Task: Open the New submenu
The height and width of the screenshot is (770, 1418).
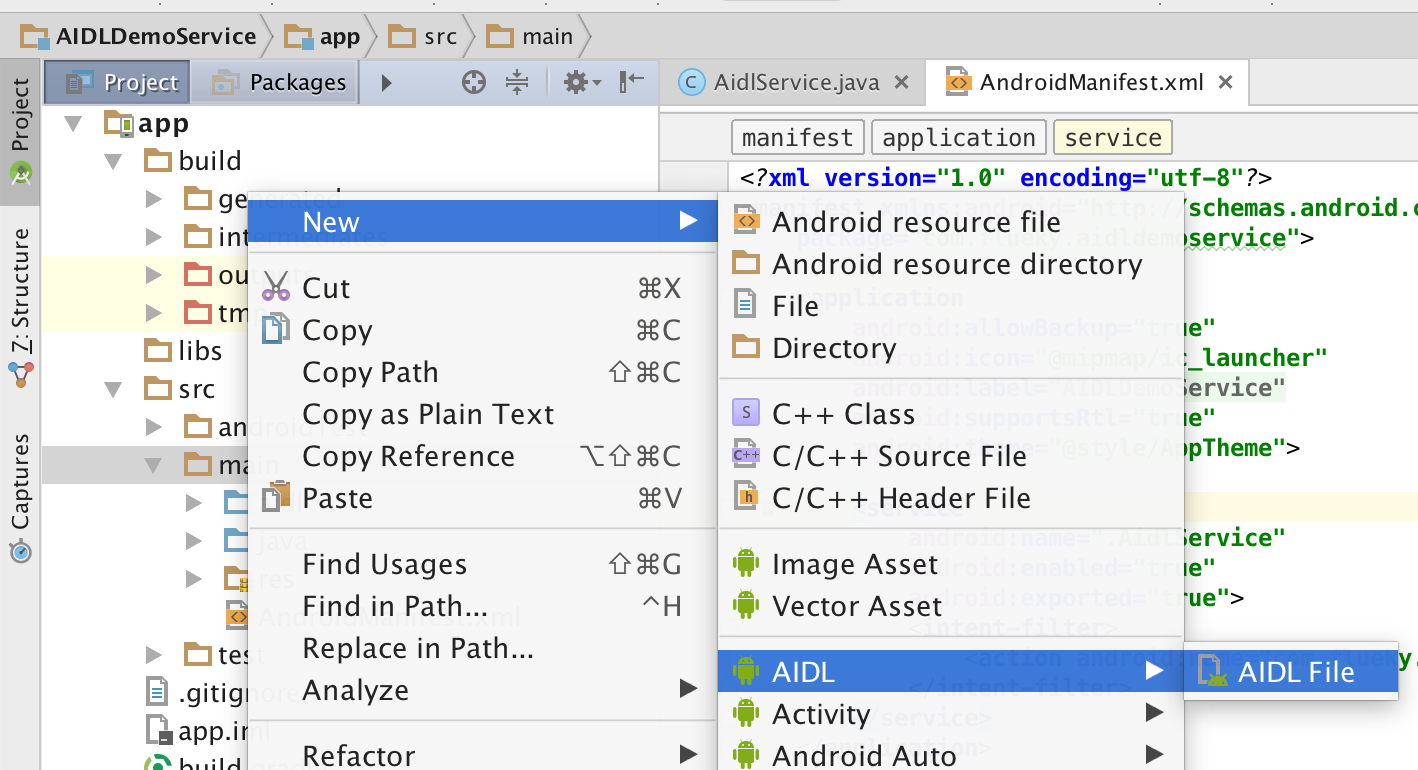Action: pyautogui.click(x=483, y=221)
